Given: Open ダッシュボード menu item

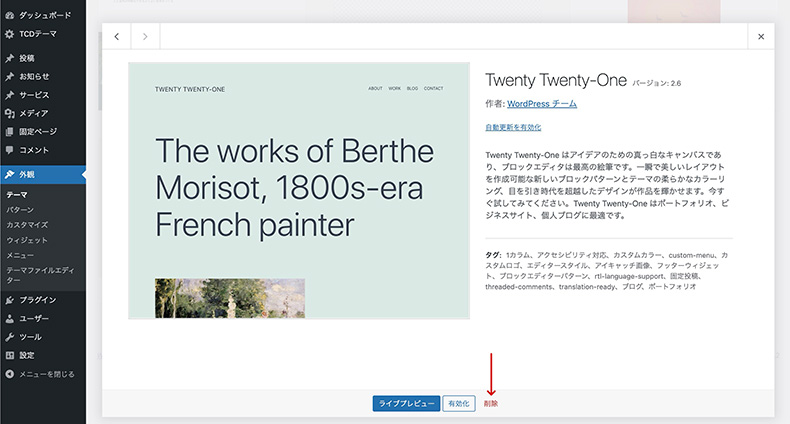Looking at the screenshot, I should click(x=43, y=15).
